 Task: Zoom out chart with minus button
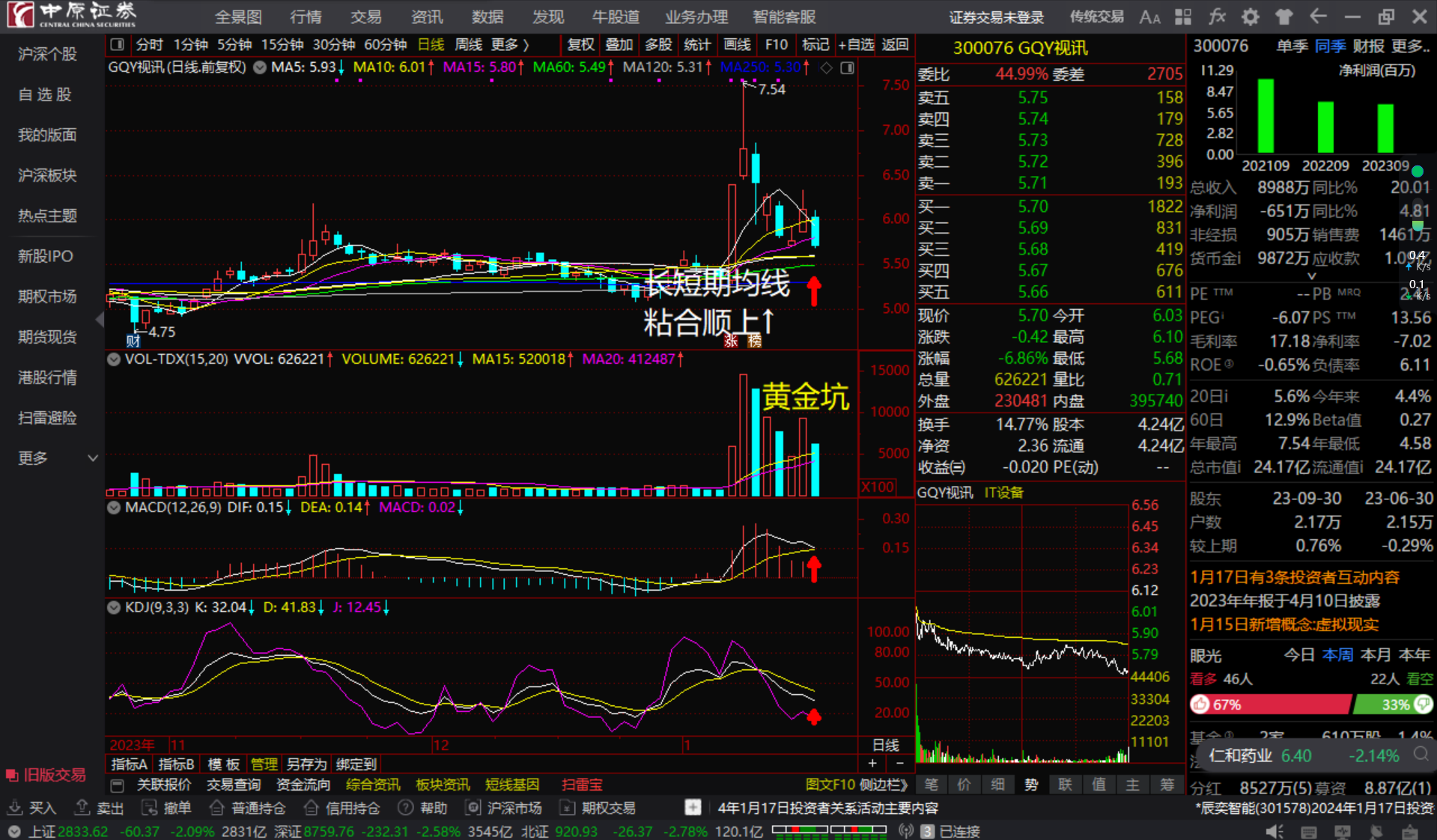(900, 763)
